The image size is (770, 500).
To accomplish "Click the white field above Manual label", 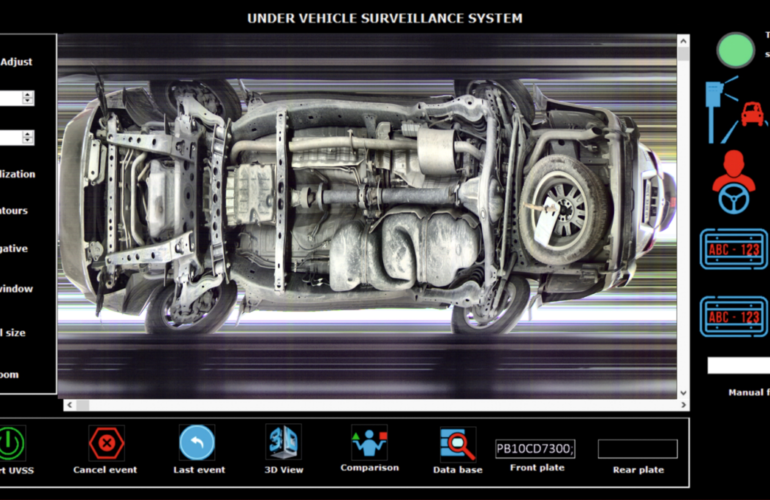I will [739, 365].
